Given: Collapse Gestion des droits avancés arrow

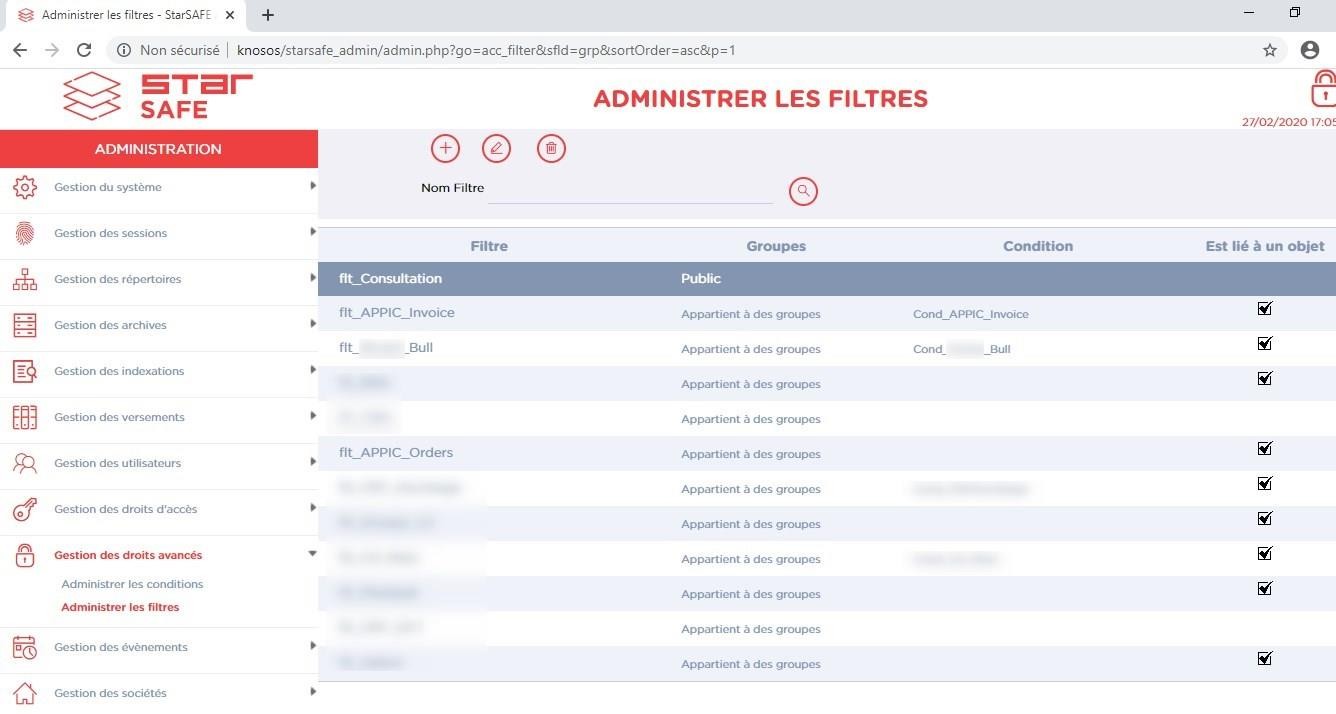Looking at the screenshot, I should (x=312, y=554).
